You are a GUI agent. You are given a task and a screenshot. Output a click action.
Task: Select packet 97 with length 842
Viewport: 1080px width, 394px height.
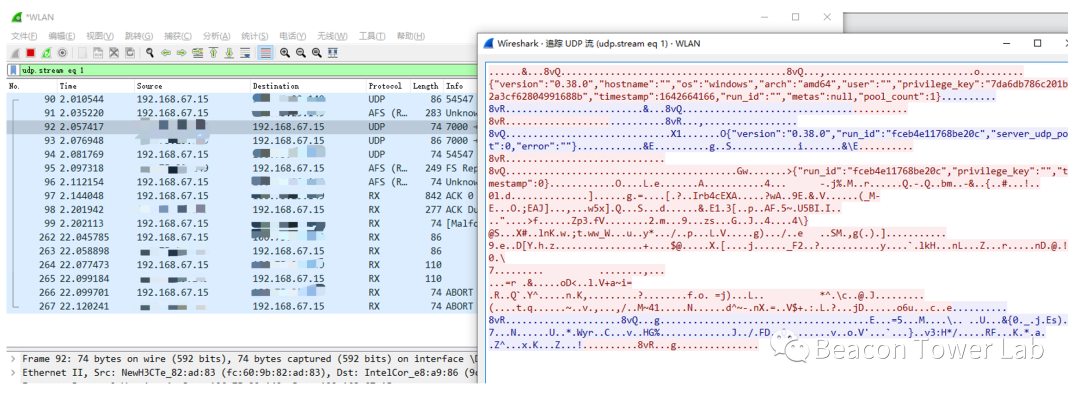tap(242, 196)
